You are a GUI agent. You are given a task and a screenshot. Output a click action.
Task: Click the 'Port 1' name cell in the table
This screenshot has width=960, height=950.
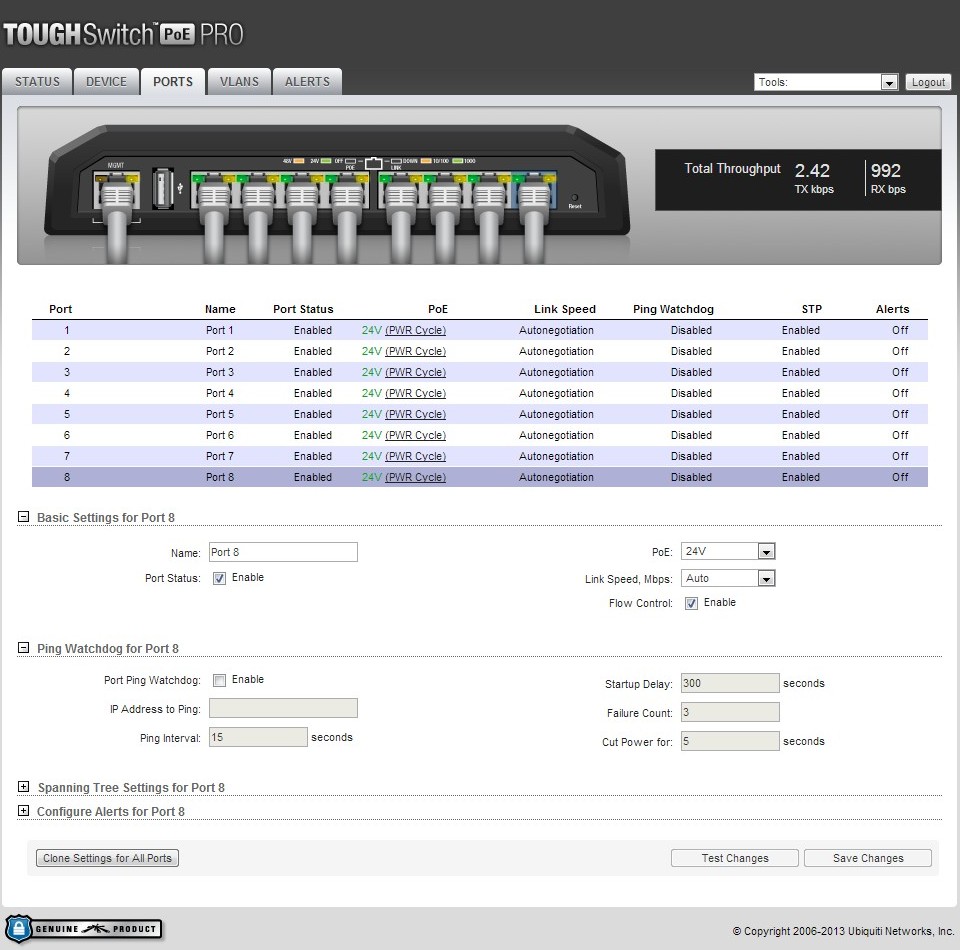(220, 331)
